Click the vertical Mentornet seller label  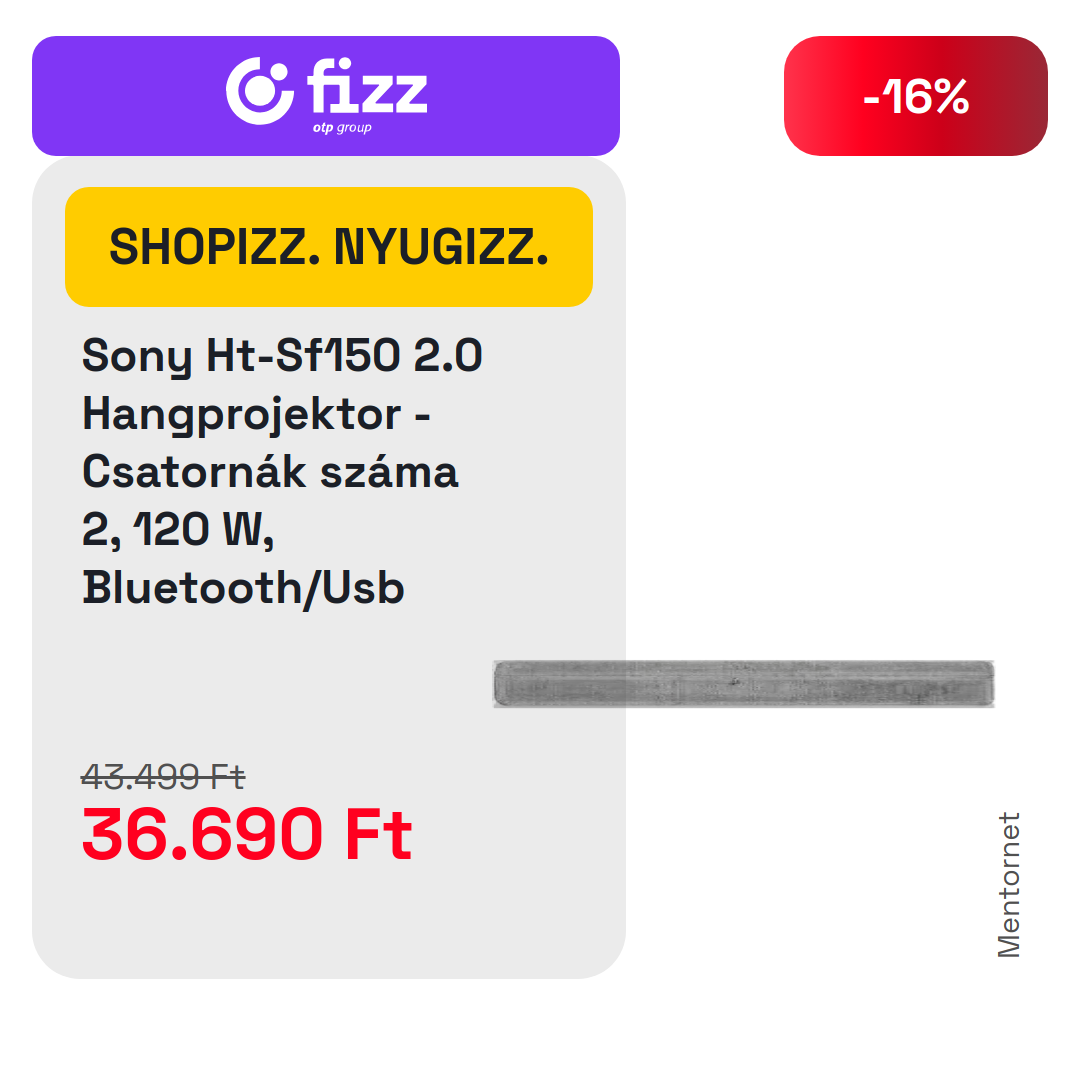pyautogui.click(x=1009, y=885)
